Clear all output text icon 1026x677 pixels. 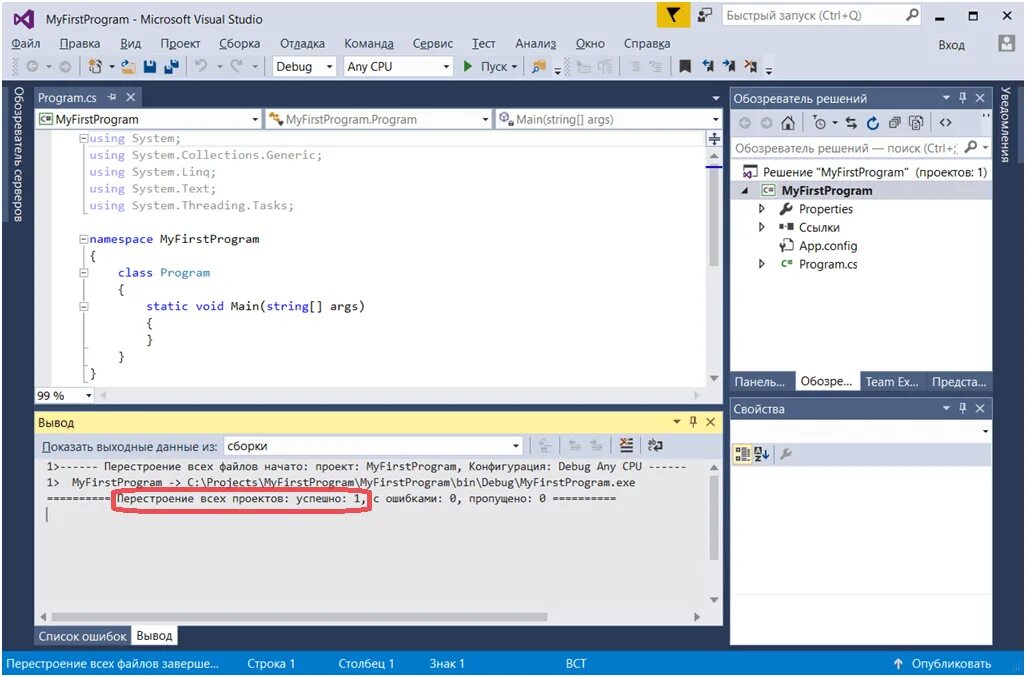(x=626, y=445)
